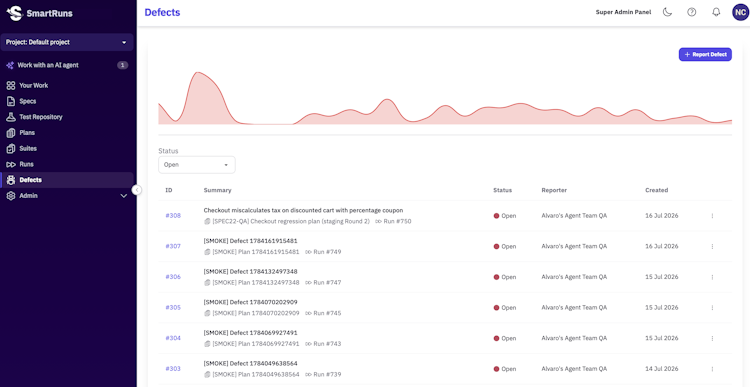Click the defects trend chart peak
The image size is (750, 387).
click(198, 73)
